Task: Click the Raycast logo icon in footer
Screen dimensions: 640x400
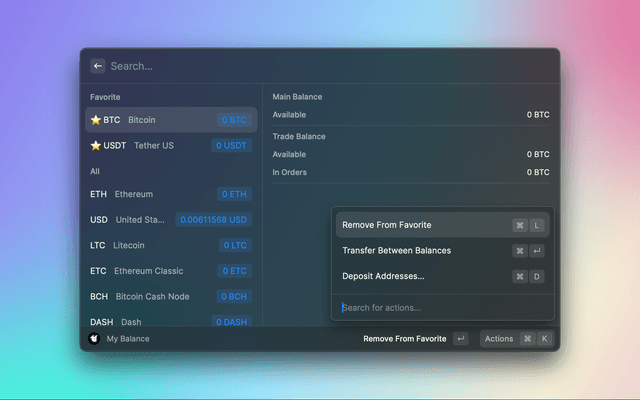Action: click(94, 339)
